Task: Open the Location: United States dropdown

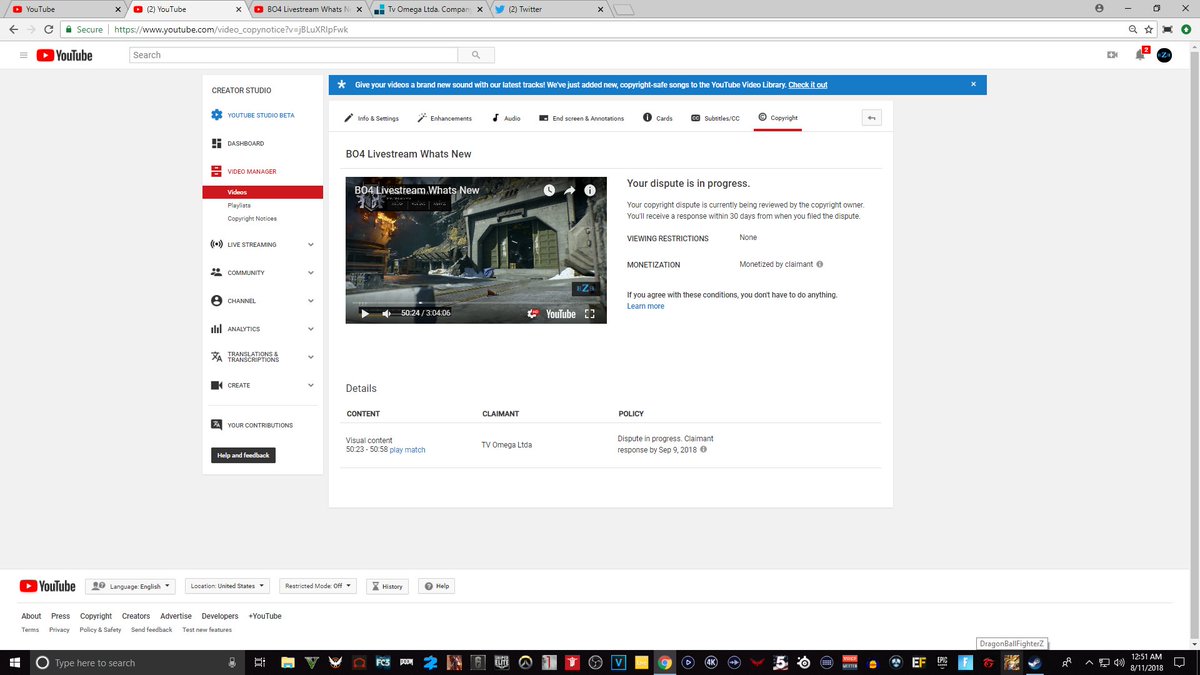Action: pos(227,586)
